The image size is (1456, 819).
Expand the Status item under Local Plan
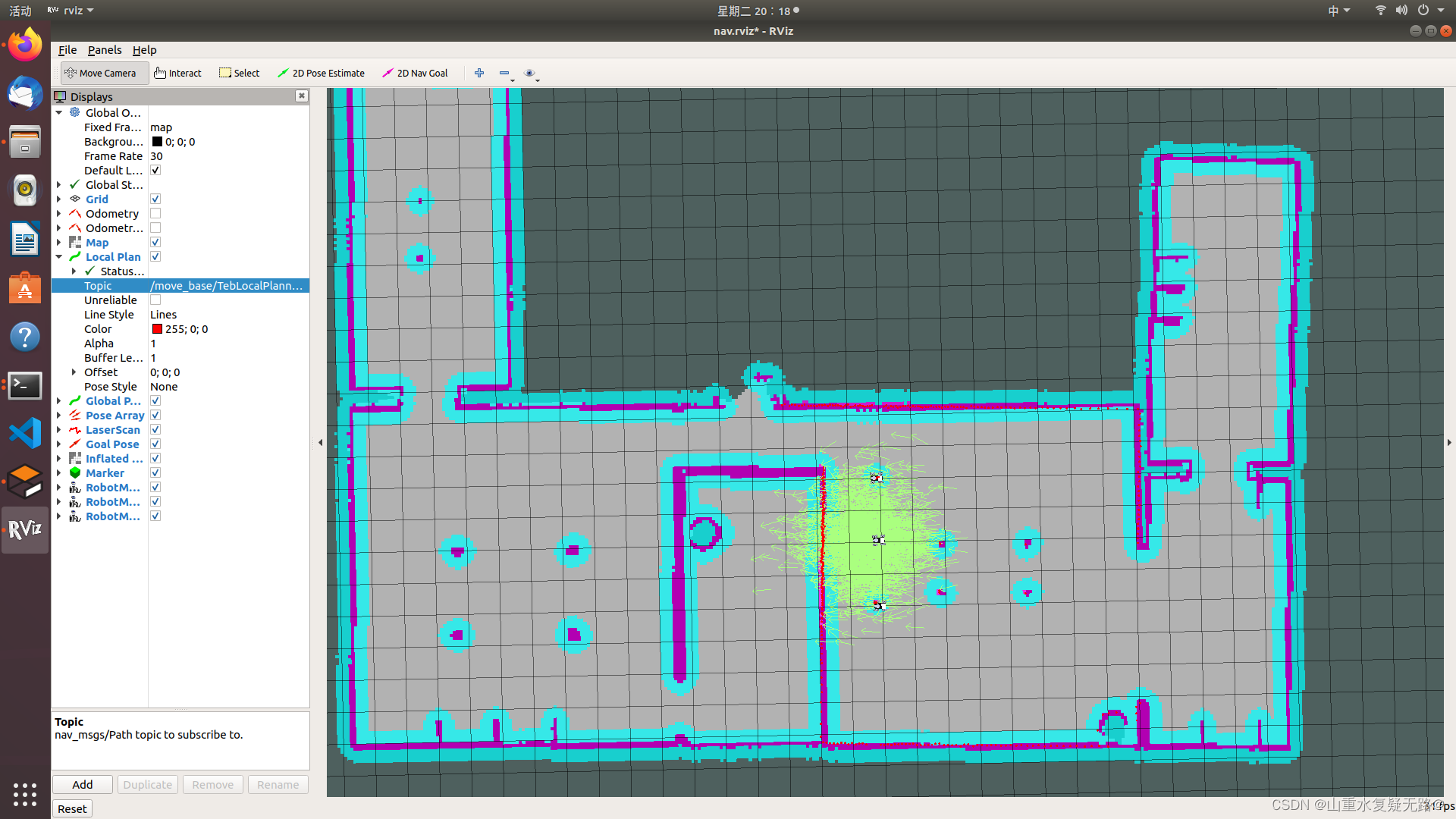pos(74,271)
